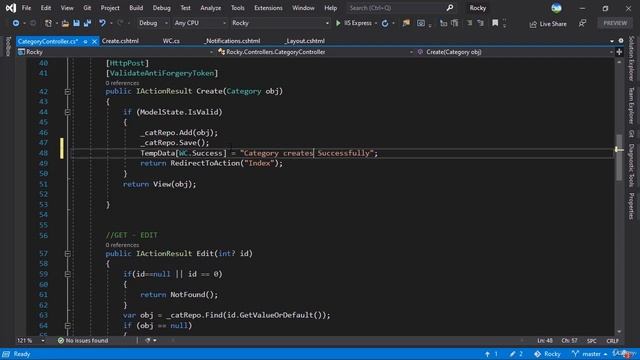Click the Live Share icon
This screenshot has width=640, height=360.
click(x=533, y=24)
